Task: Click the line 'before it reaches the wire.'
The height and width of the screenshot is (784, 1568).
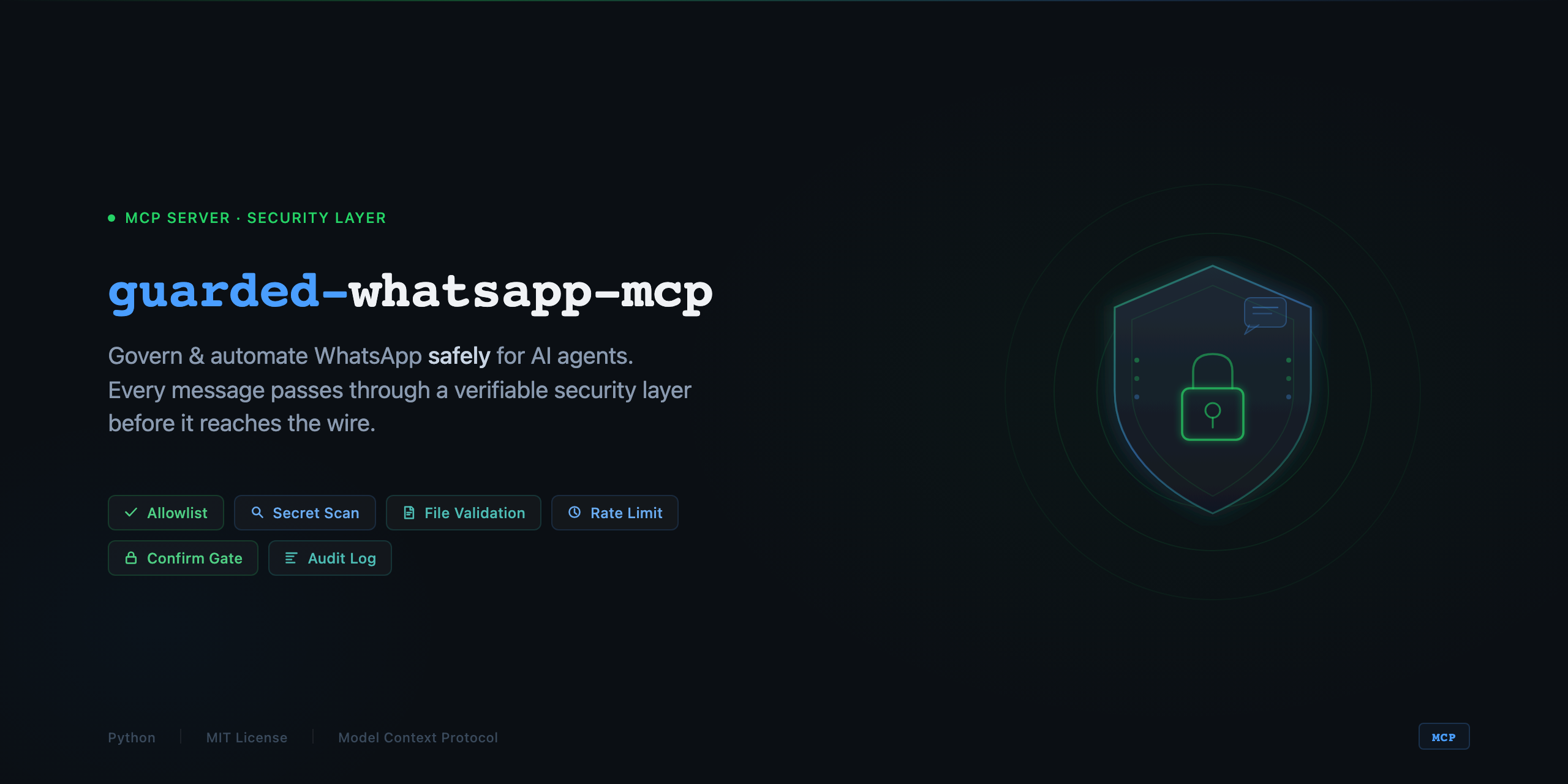Action: (241, 423)
